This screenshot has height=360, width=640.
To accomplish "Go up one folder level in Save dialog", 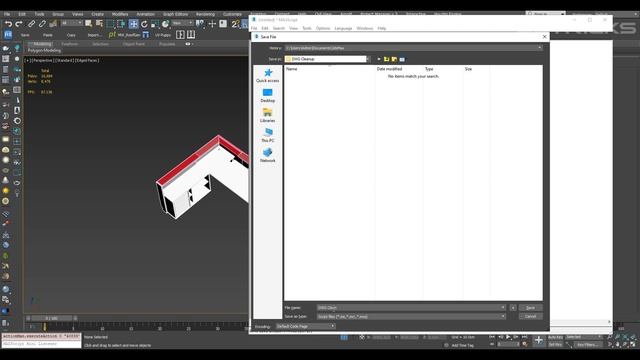I will 386,59.
